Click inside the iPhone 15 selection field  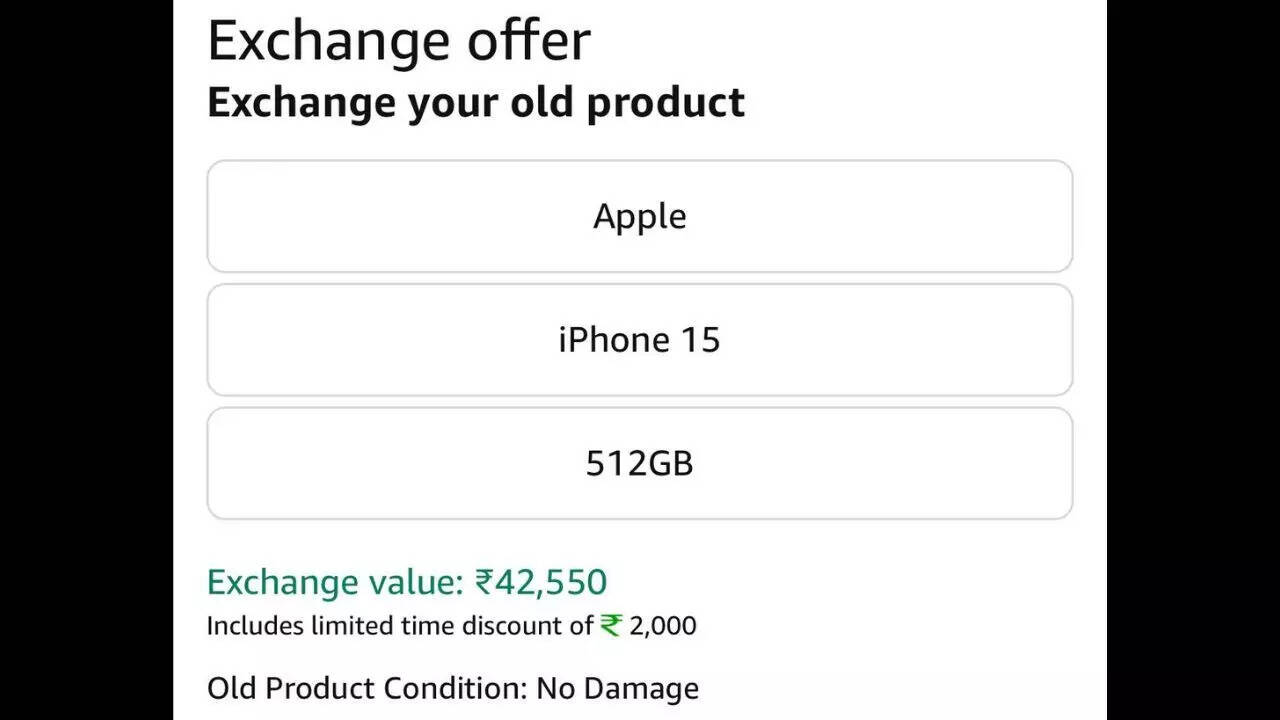(x=639, y=339)
